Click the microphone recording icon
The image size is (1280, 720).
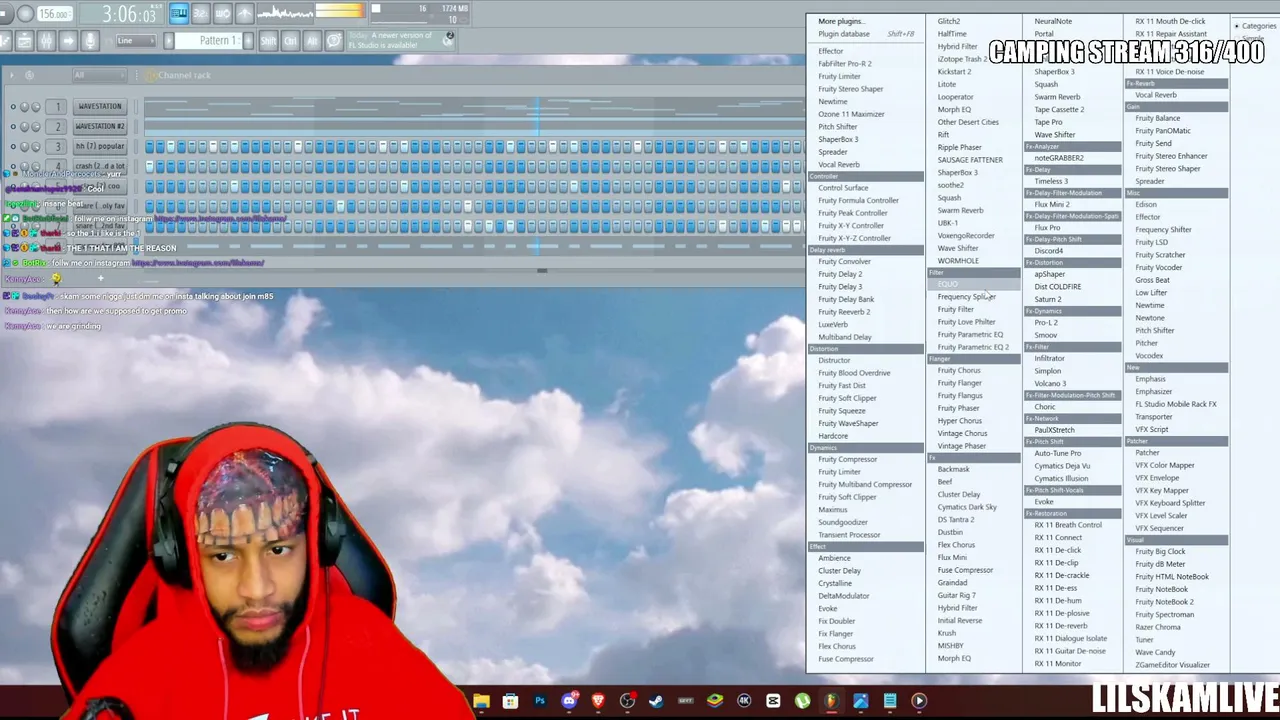90,40
